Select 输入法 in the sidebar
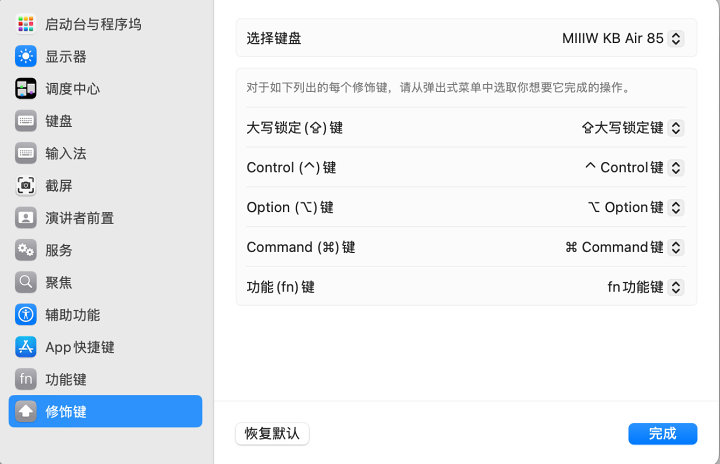Image resolution: width=720 pixels, height=464 pixels. [66, 153]
